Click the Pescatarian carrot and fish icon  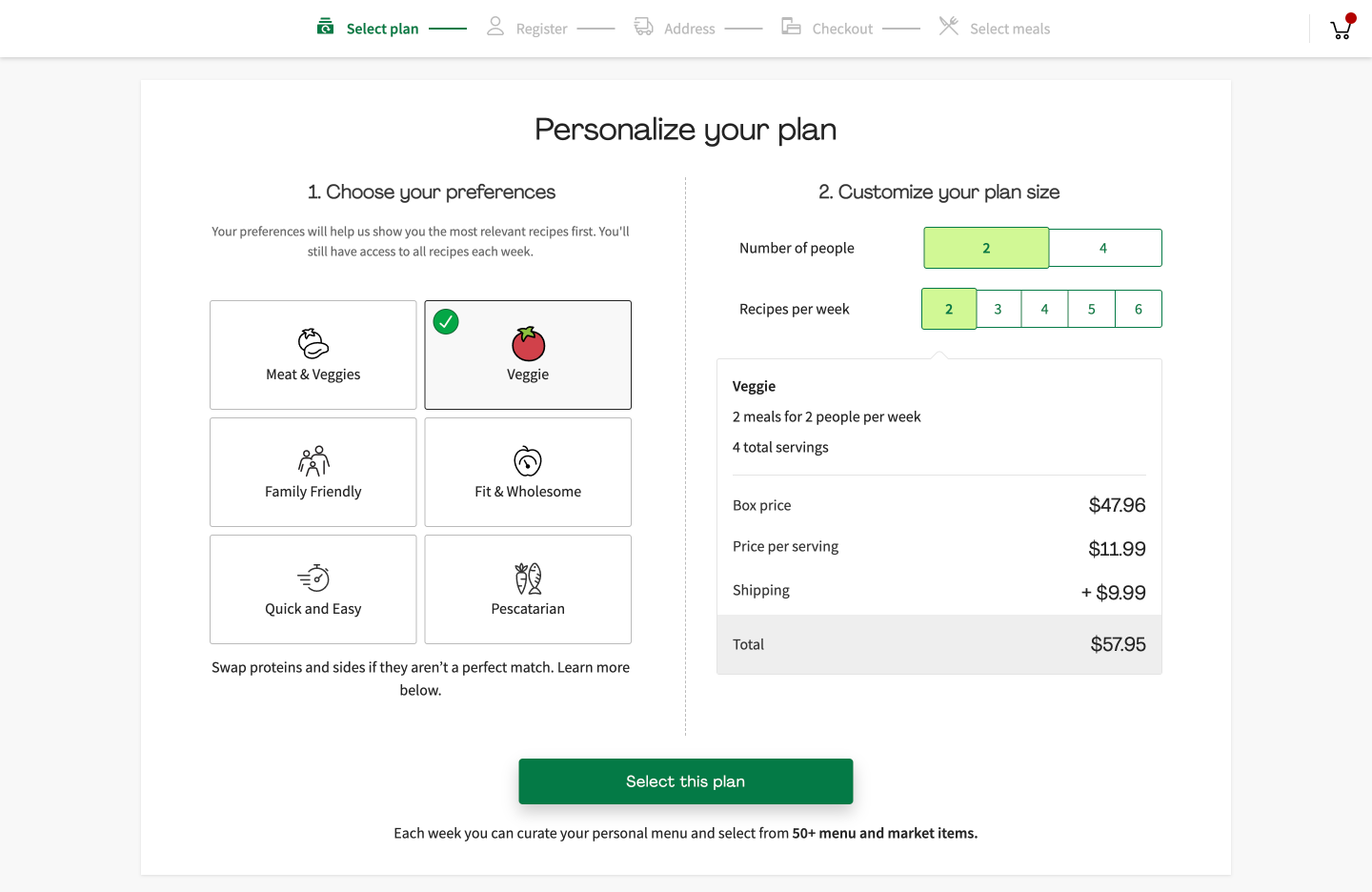[528, 578]
